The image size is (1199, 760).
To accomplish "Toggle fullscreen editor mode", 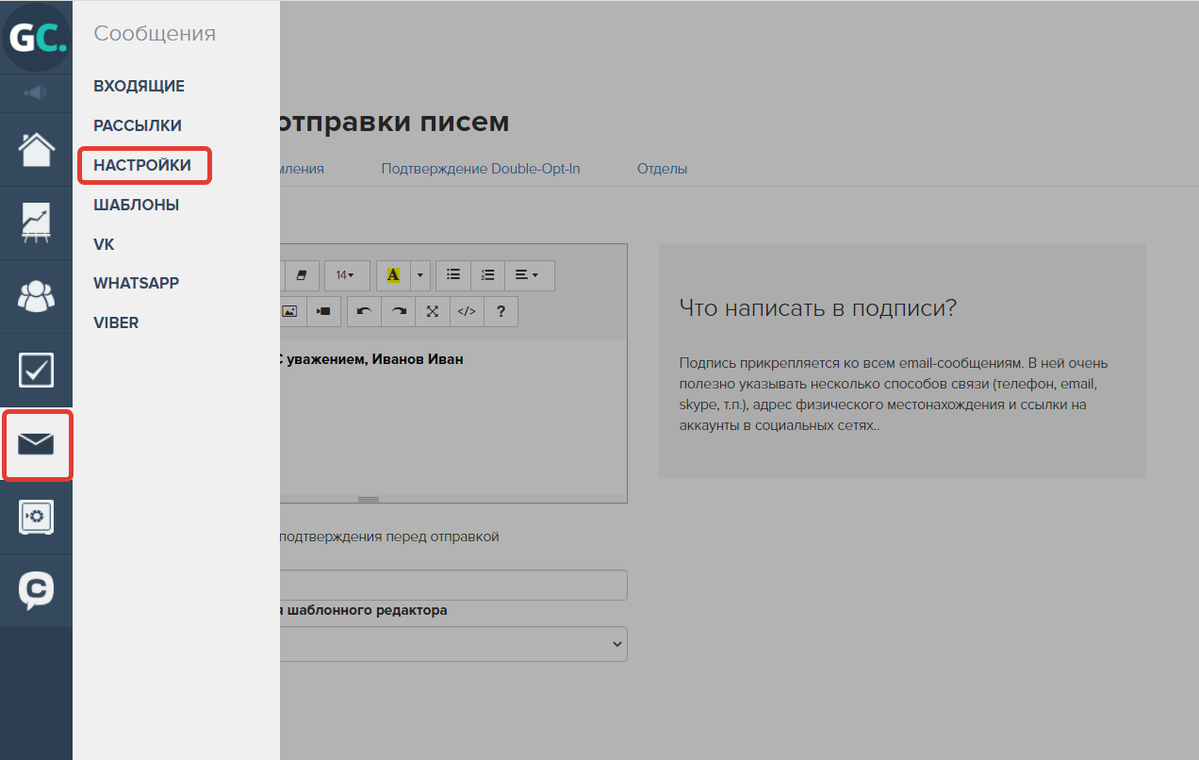I will click(x=433, y=311).
